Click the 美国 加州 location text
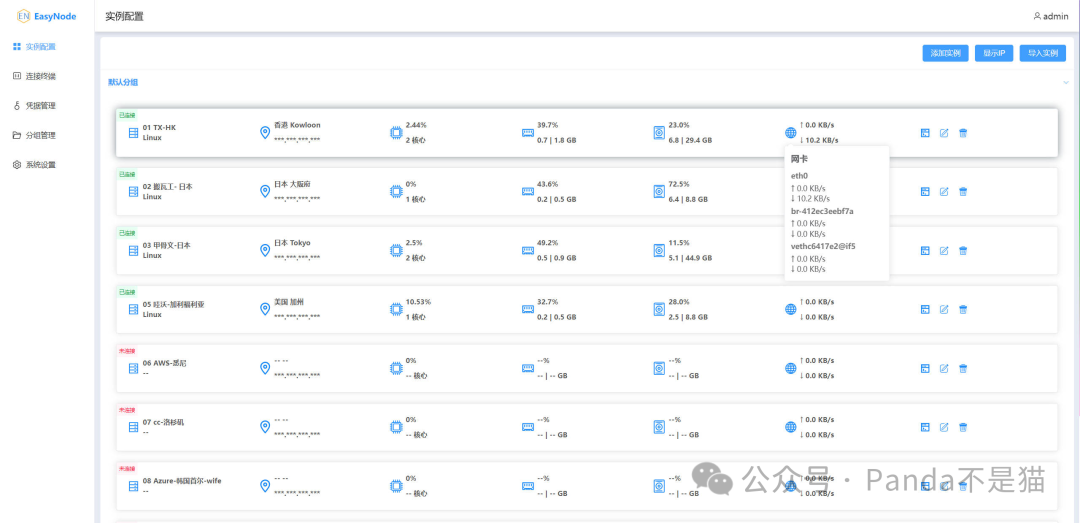The width and height of the screenshot is (1080, 523). point(289,302)
